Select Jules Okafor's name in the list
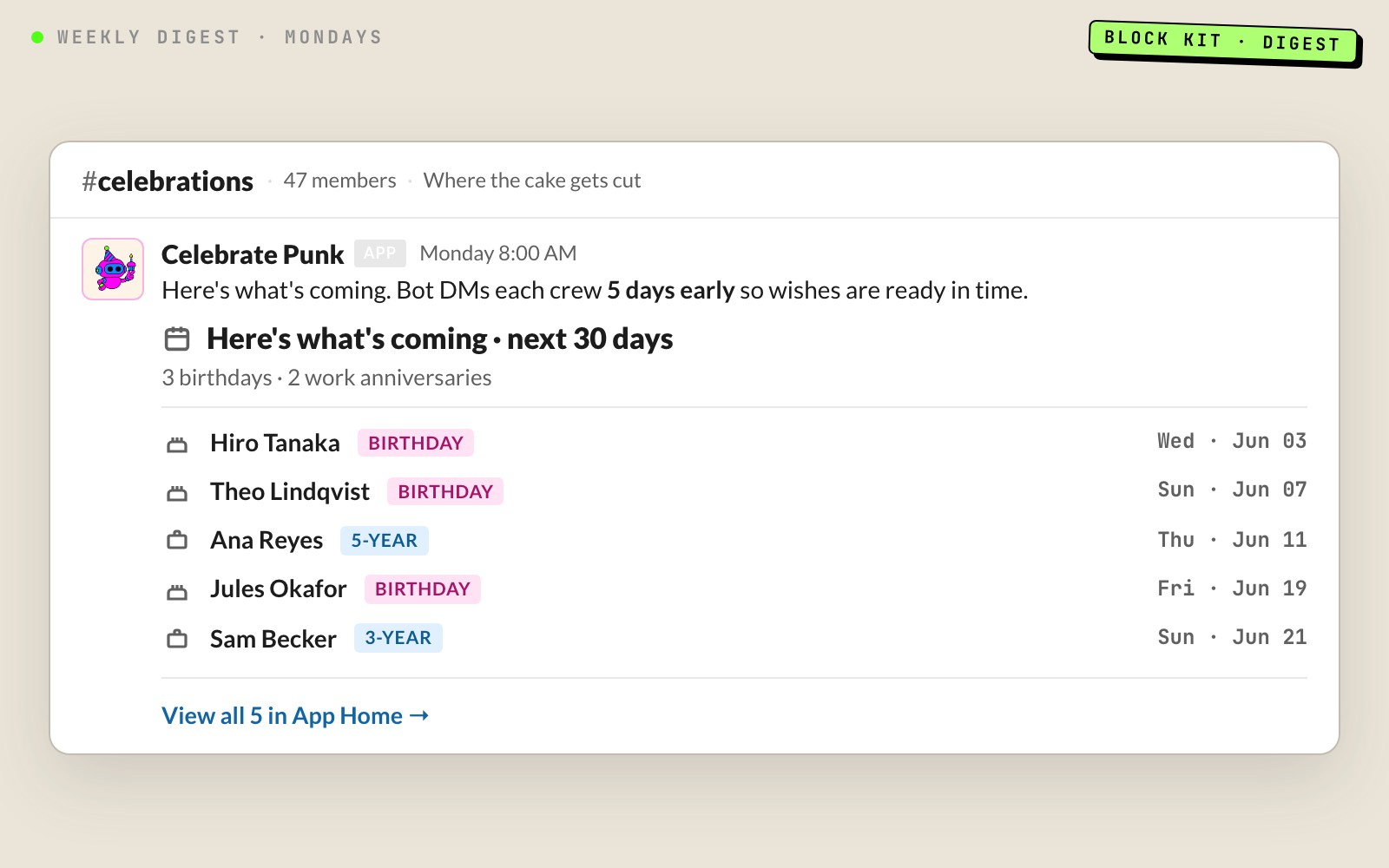 (x=279, y=589)
